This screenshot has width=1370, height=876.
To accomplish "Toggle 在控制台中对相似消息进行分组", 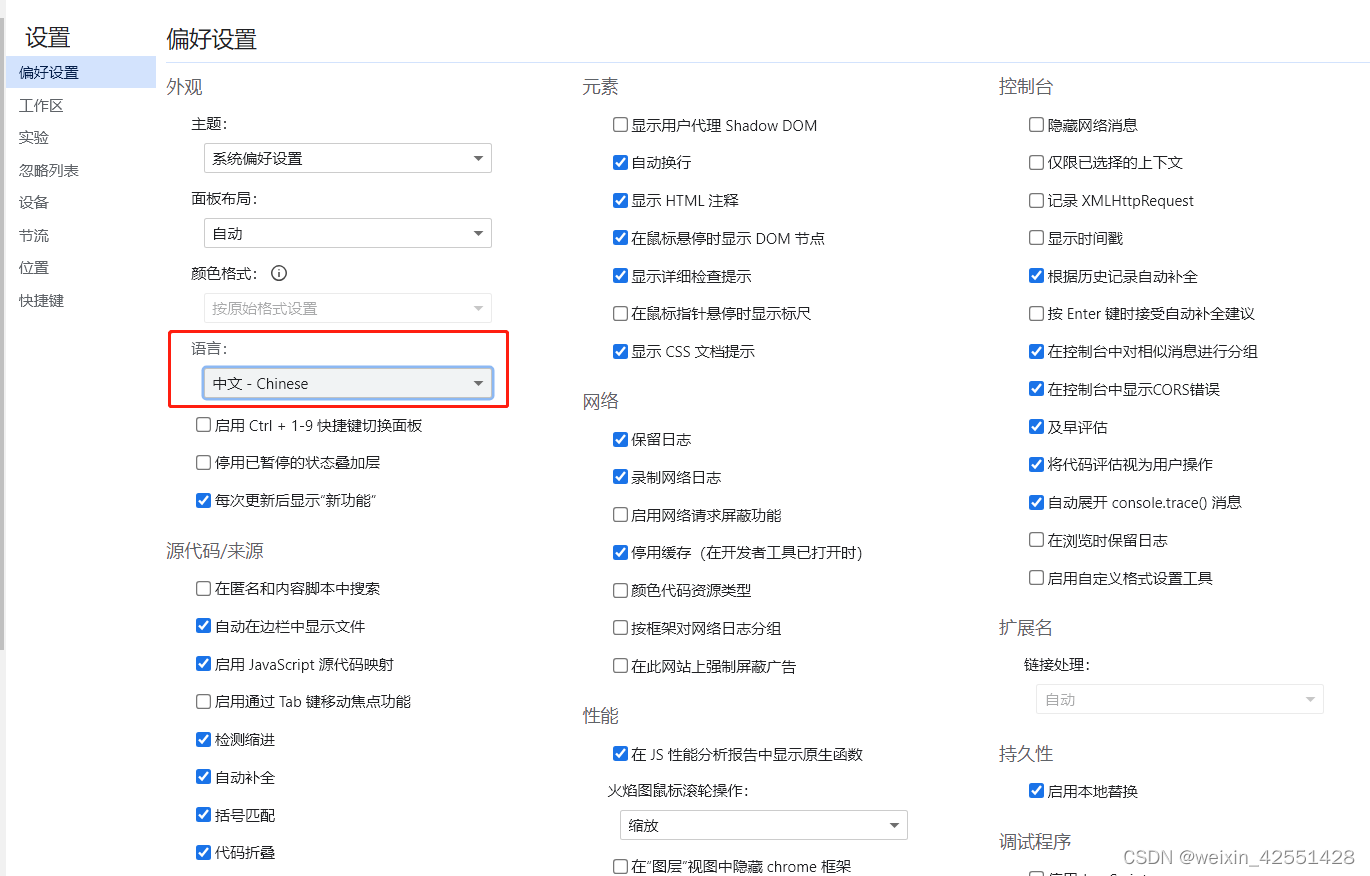I will [1036, 351].
